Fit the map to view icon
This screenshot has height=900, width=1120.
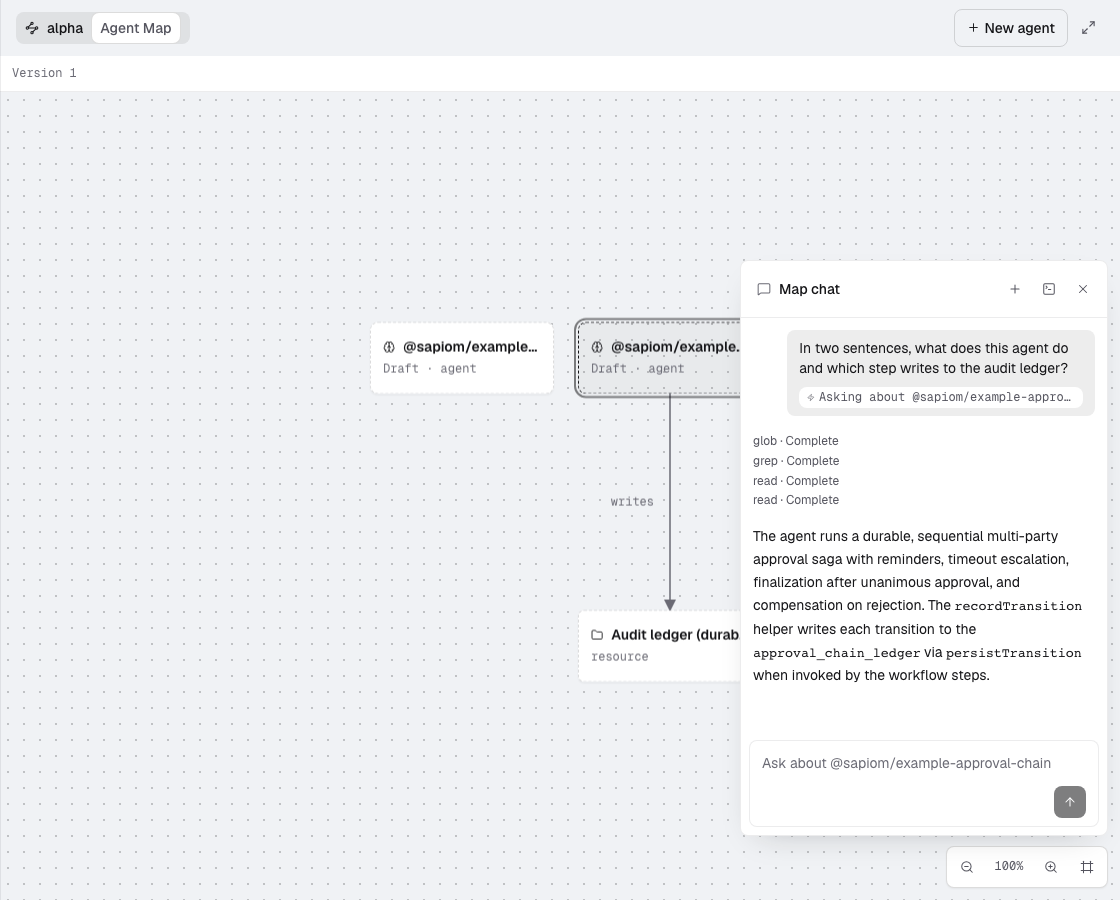(1086, 866)
